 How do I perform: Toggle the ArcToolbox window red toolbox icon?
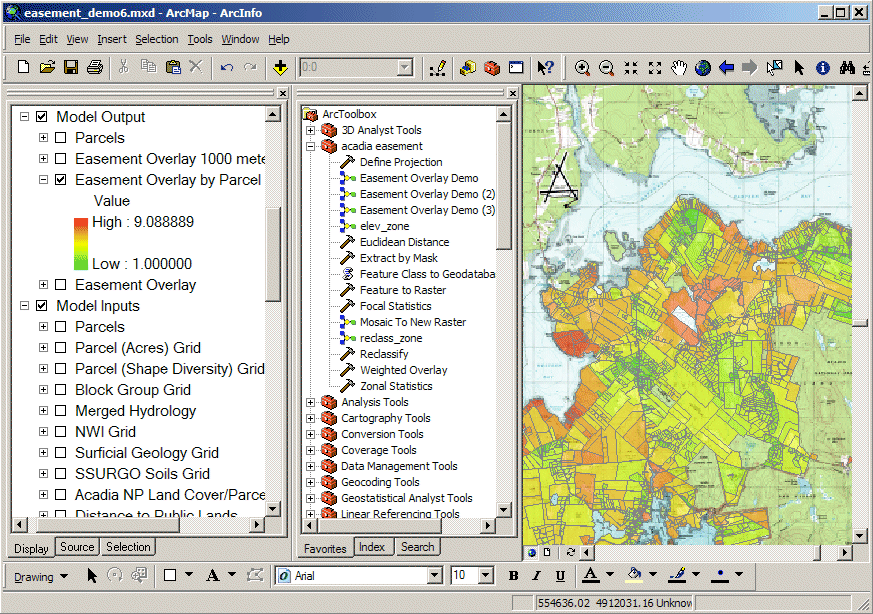pyautogui.click(x=492, y=67)
